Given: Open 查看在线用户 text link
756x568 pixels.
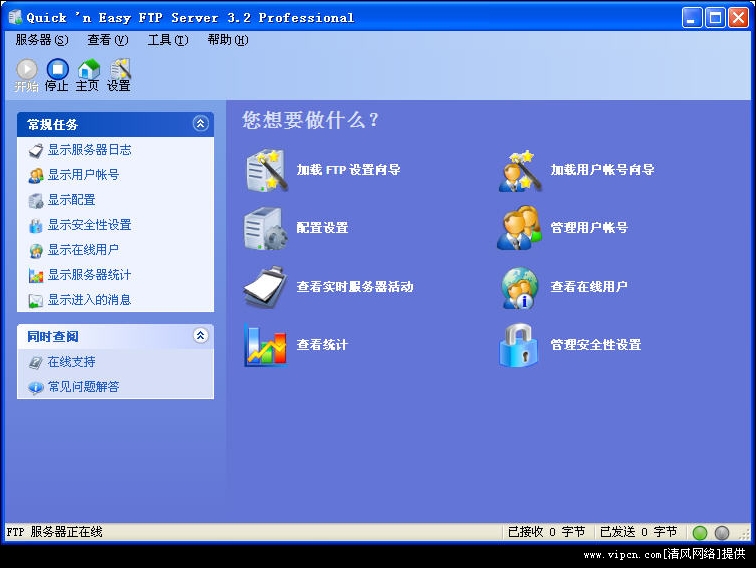Looking at the screenshot, I should [x=589, y=287].
